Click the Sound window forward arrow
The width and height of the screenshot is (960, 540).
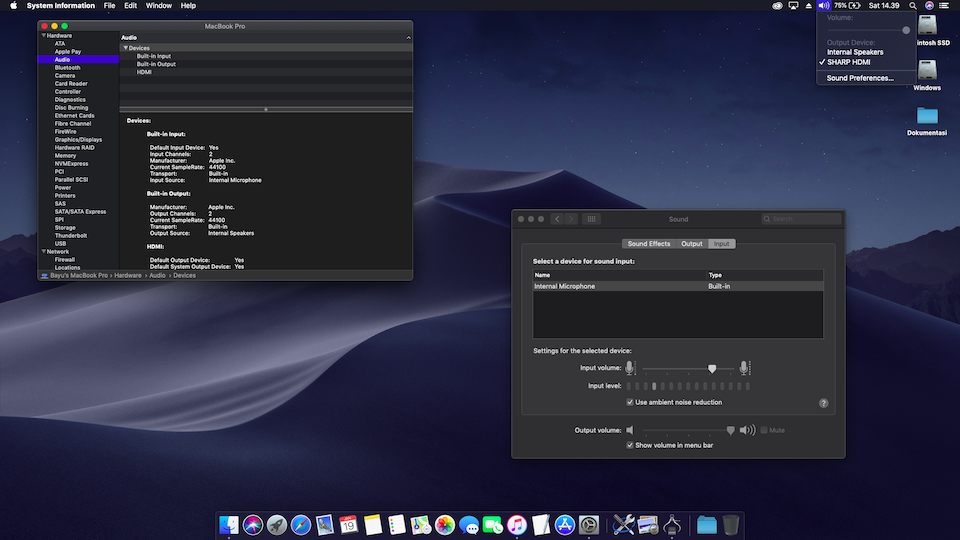(x=571, y=219)
